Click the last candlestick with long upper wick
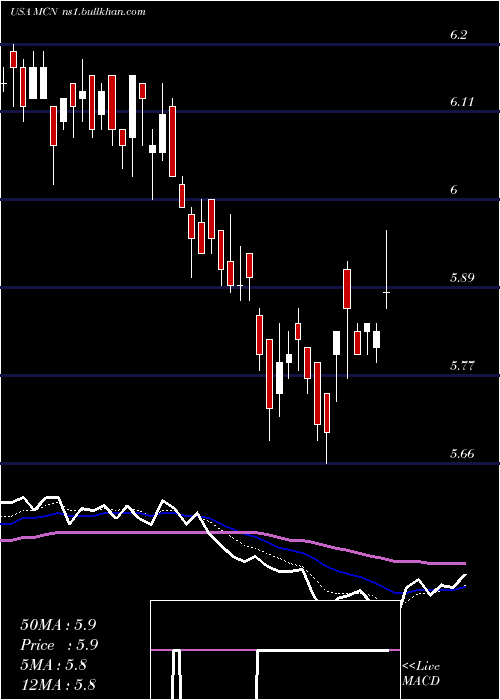 pyautogui.click(x=387, y=270)
